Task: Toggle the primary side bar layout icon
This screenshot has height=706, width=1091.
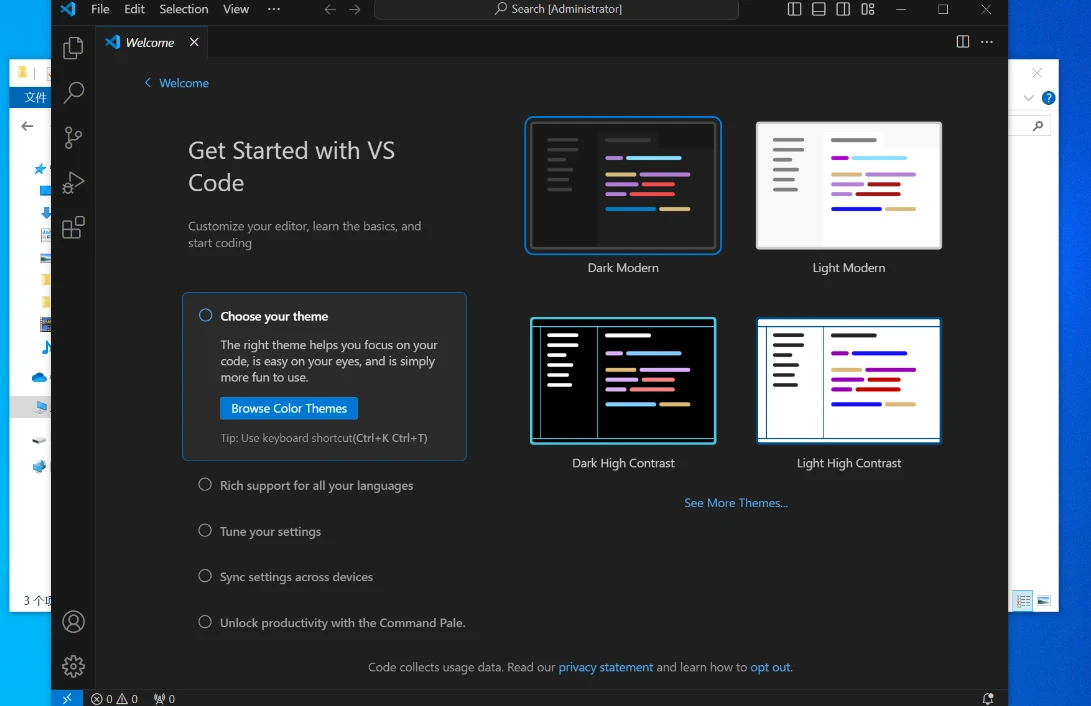Action: coord(794,9)
